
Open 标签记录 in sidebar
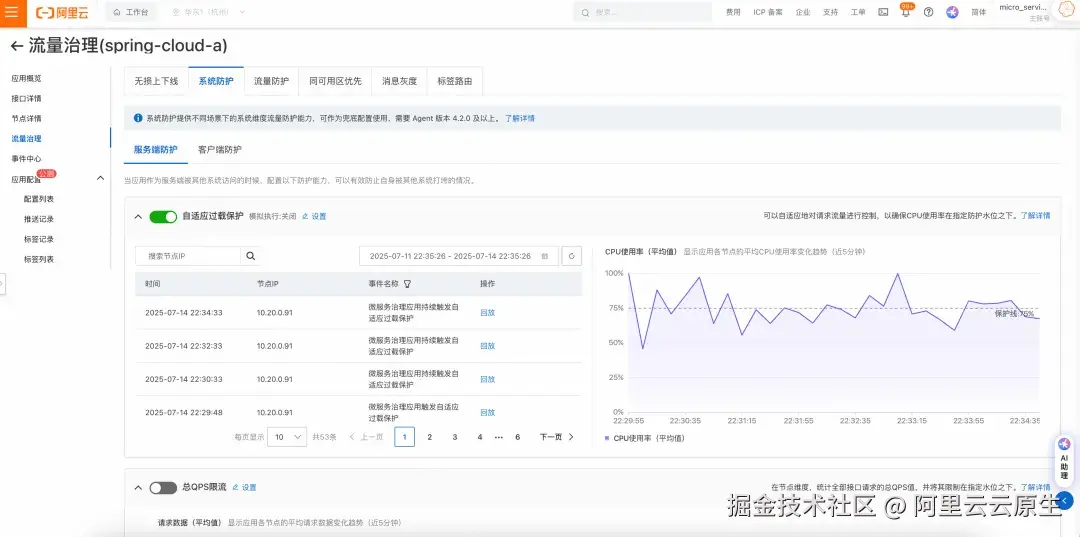[39, 240]
